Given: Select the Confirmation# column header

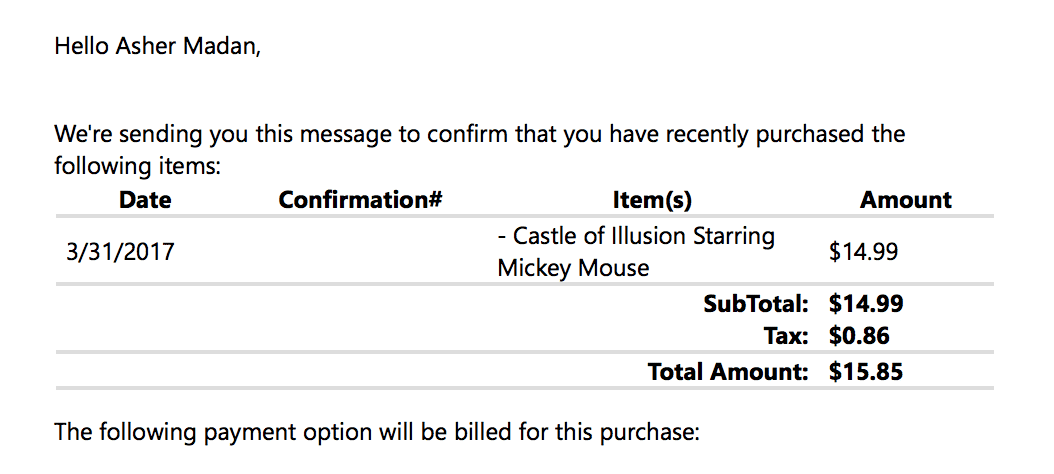Looking at the screenshot, I should click(360, 200).
